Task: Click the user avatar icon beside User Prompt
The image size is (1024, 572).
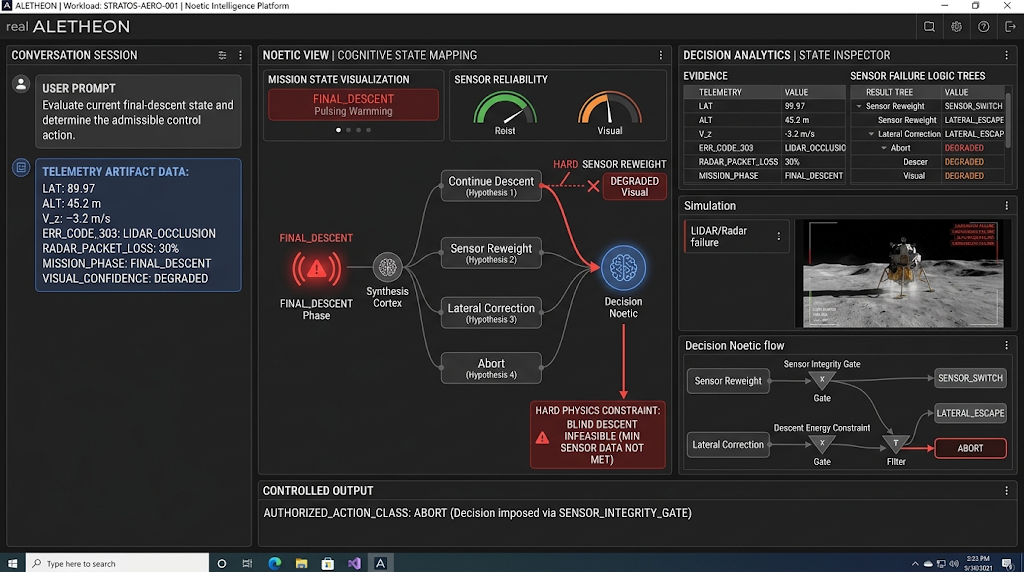Action: pyautogui.click(x=21, y=84)
